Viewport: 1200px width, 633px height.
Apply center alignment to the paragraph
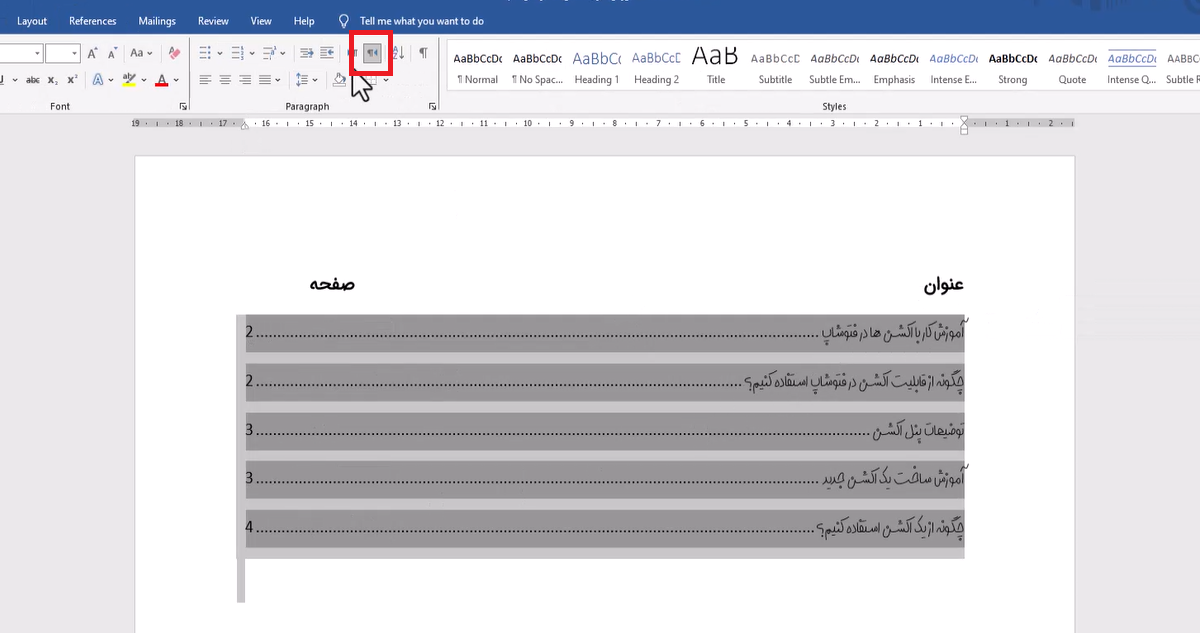tap(225, 80)
